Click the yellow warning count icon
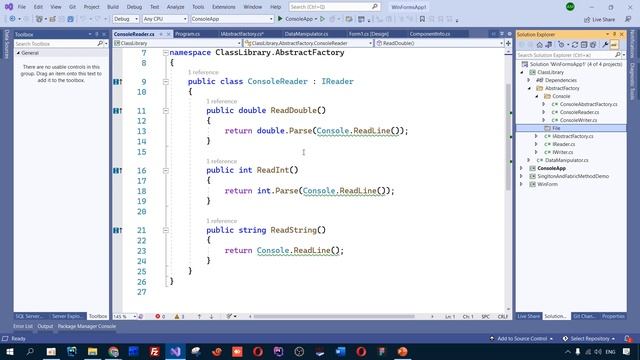640x360 pixels. 177,316
